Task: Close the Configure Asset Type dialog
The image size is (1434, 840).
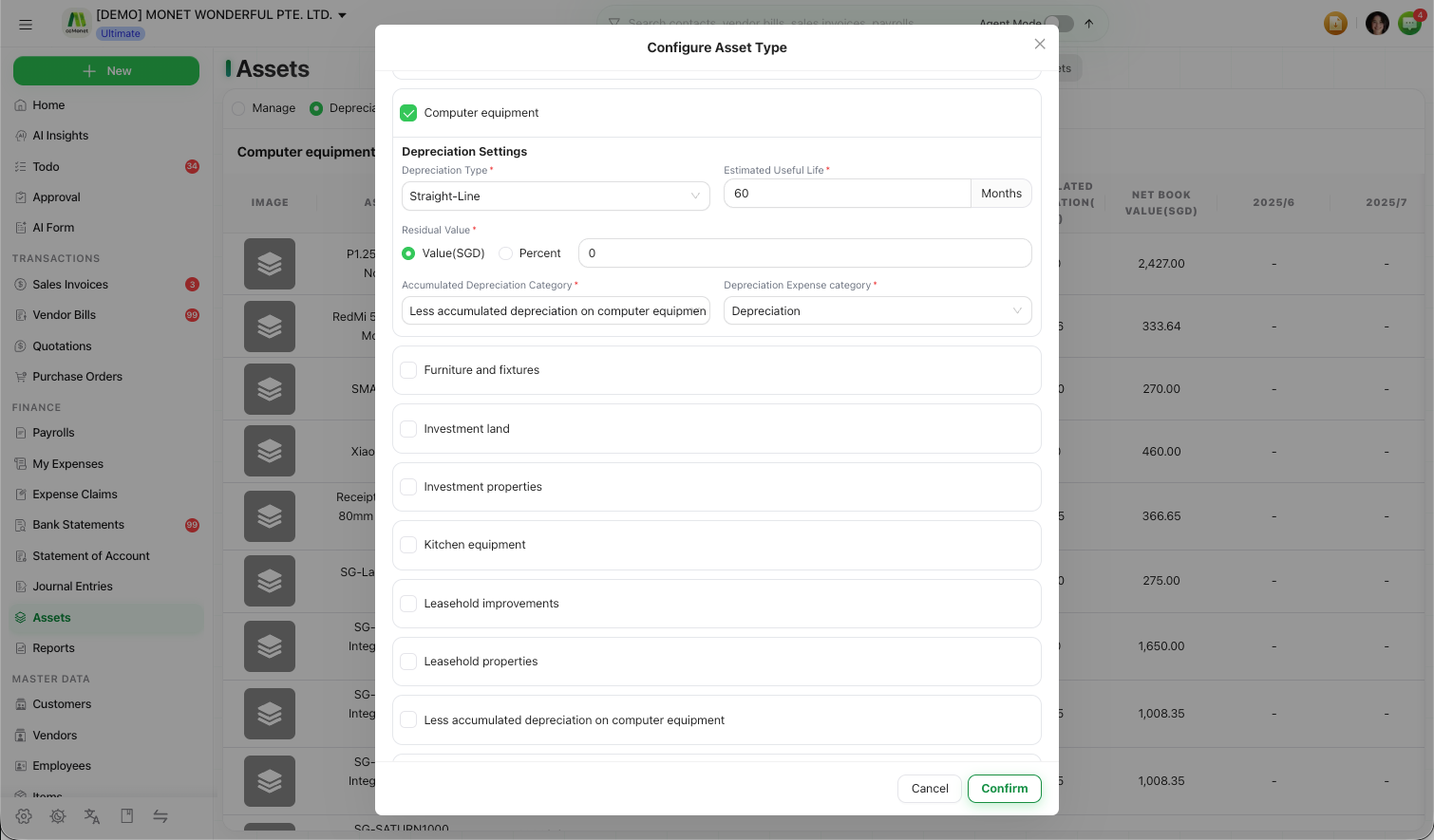Action: 1040,45
